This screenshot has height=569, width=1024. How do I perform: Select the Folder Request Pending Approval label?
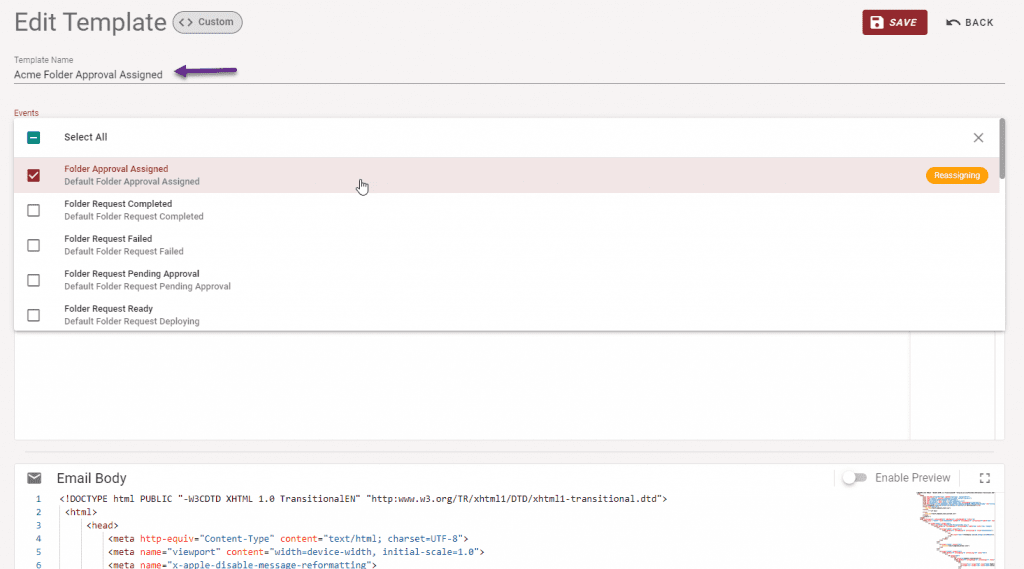pyautogui.click(x=132, y=274)
